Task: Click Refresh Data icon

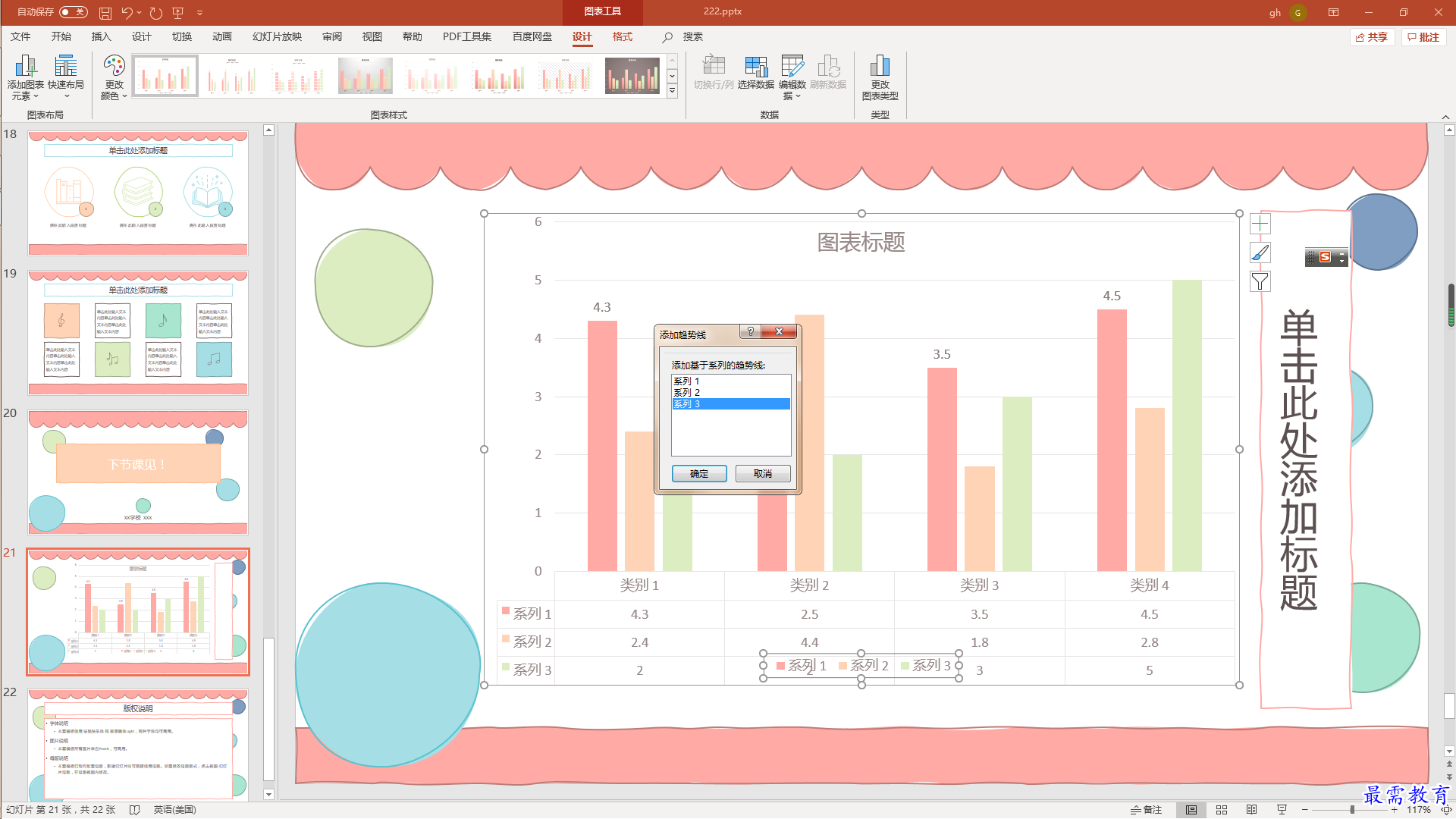Action: pos(828,73)
